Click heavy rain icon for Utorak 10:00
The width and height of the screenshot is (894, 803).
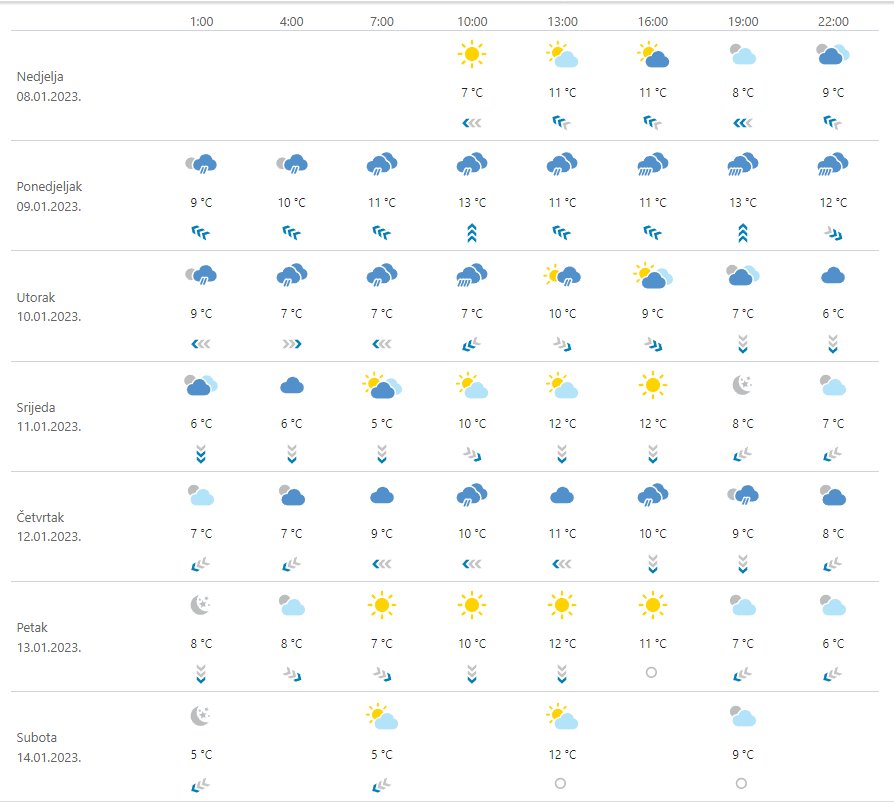coord(471,275)
